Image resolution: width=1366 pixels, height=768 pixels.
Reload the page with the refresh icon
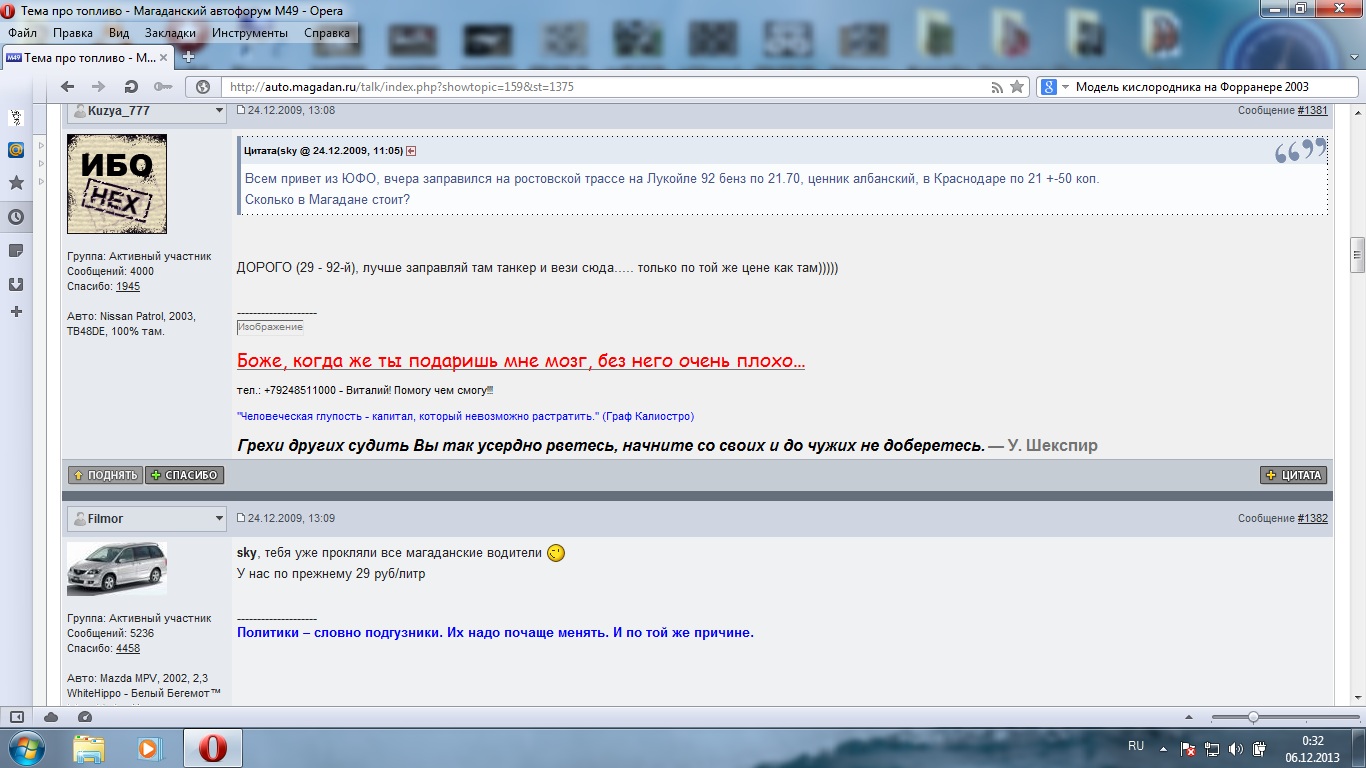click(x=130, y=87)
